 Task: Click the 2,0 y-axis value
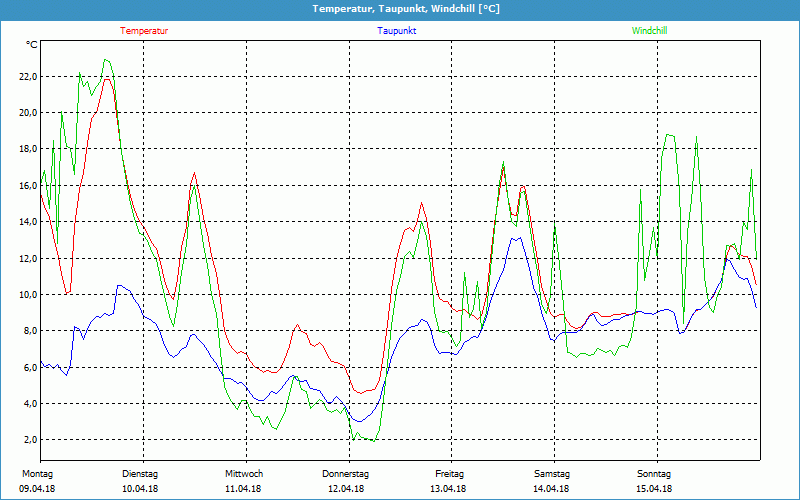29,440
